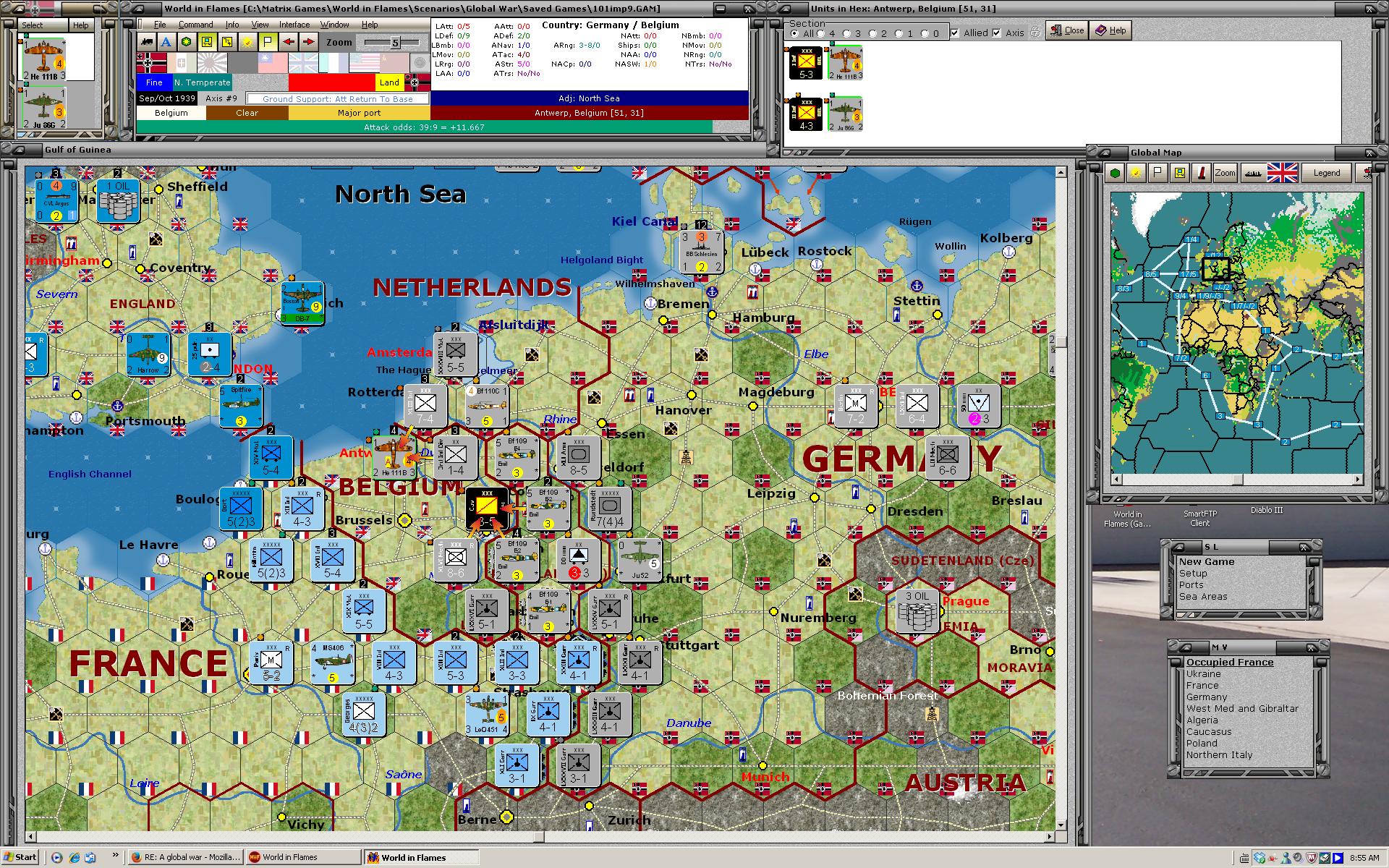Viewport: 1389px width, 868px height.
Task: Open the Interface menu
Action: tap(294, 25)
